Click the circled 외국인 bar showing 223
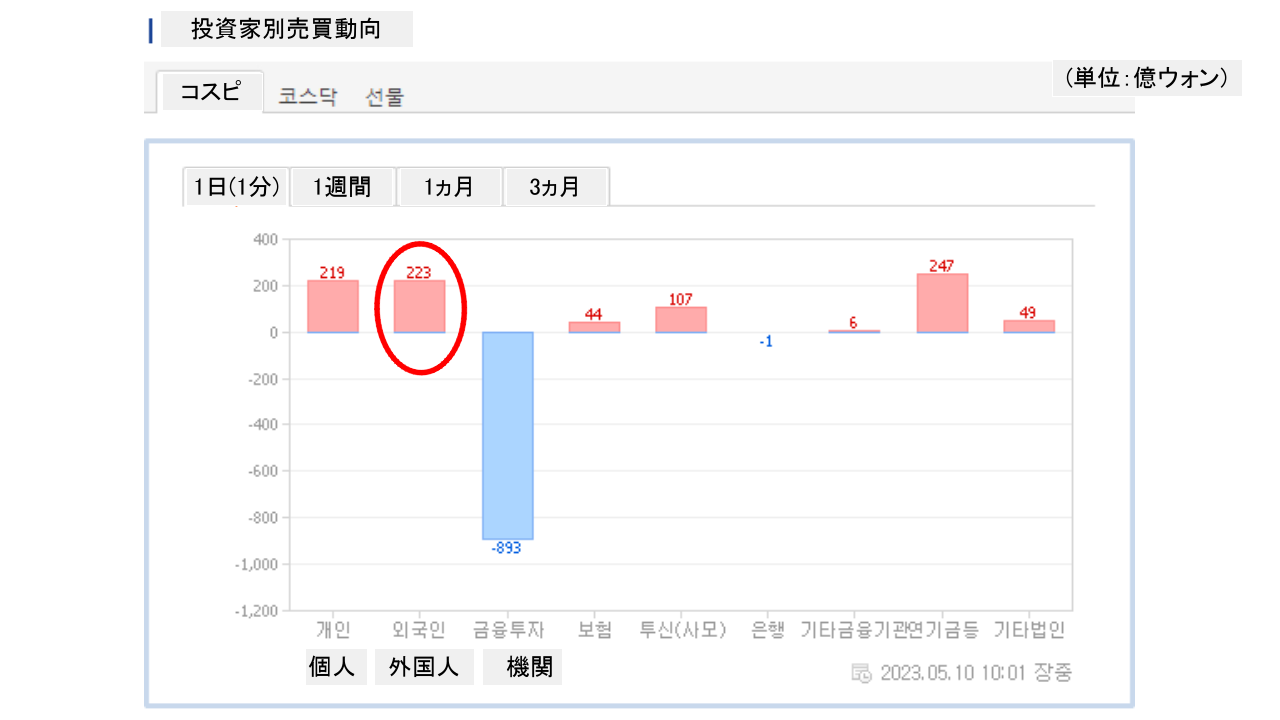Viewport: 1280px width, 720px height. point(419,306)
